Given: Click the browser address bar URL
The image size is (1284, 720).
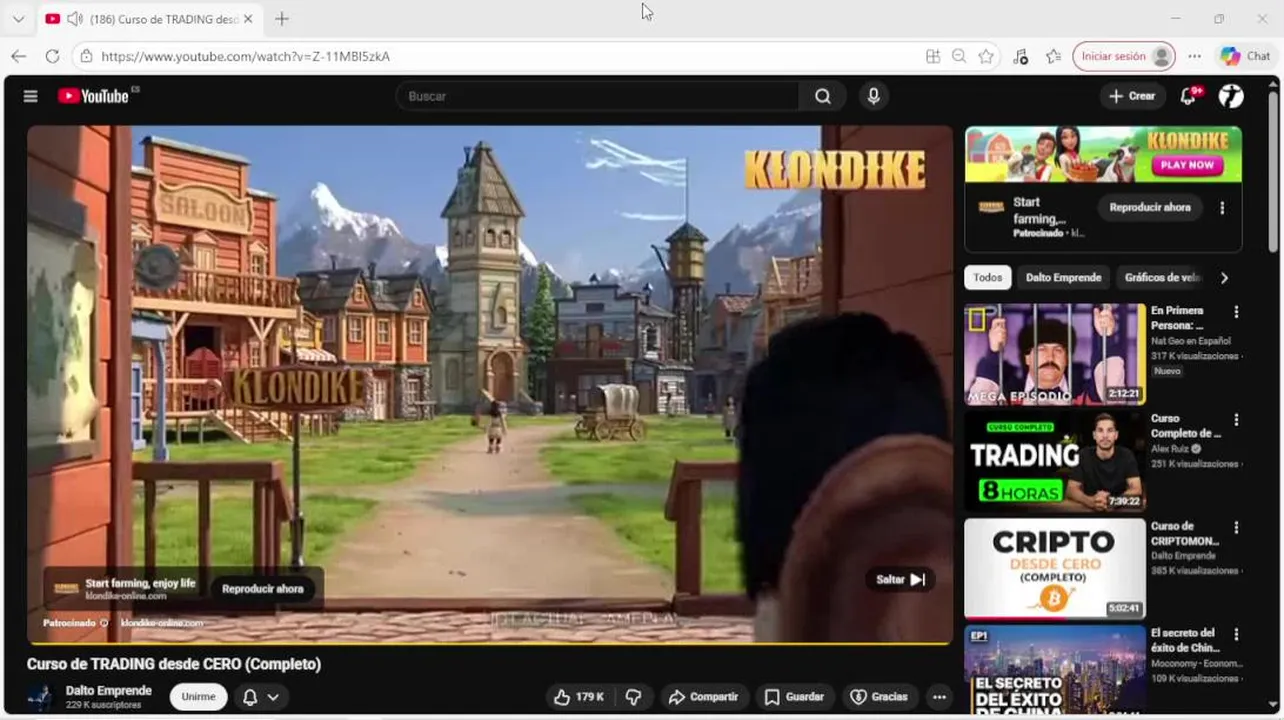Looking at the screenshot, I should pos(246,57).
